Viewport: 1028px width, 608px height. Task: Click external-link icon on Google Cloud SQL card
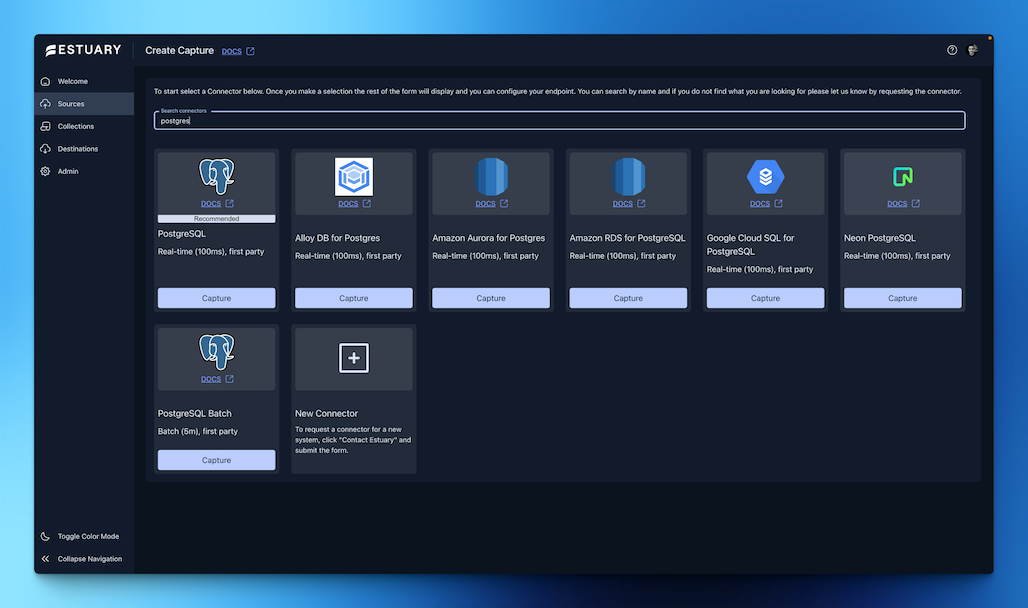pyautogui.click(x=778, y=203)
